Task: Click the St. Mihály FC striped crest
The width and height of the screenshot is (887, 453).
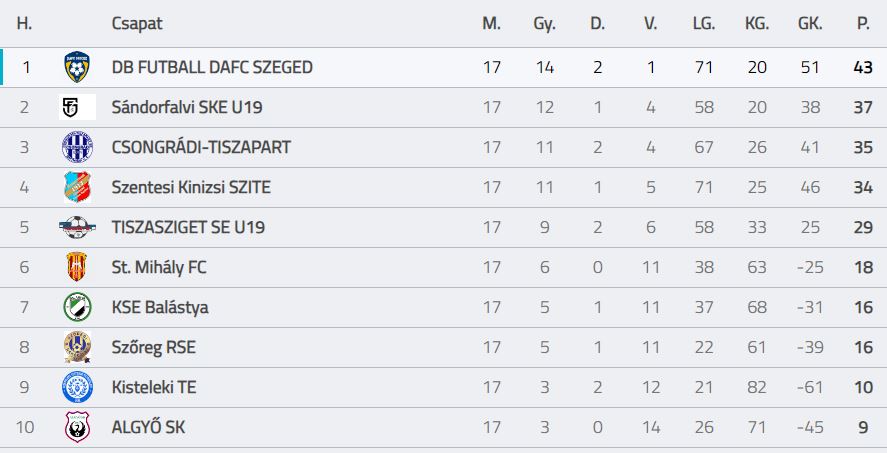Action: [x=77, y=267]
